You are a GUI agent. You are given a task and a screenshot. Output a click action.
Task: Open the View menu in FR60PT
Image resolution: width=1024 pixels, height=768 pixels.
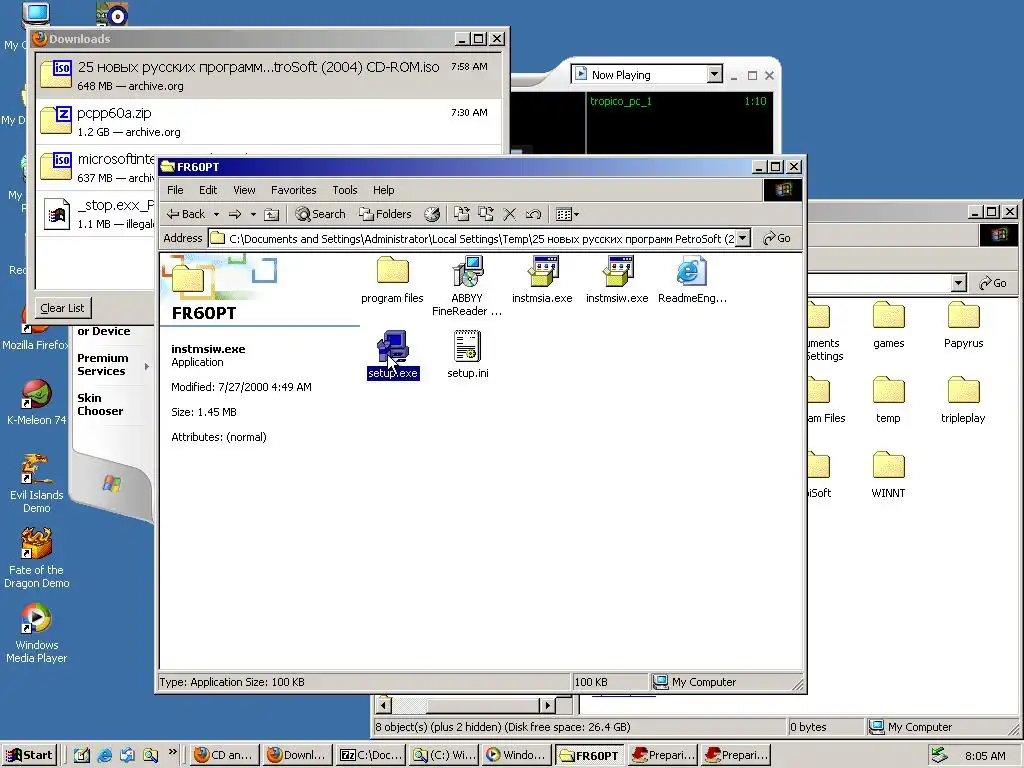tap(244, 190)
